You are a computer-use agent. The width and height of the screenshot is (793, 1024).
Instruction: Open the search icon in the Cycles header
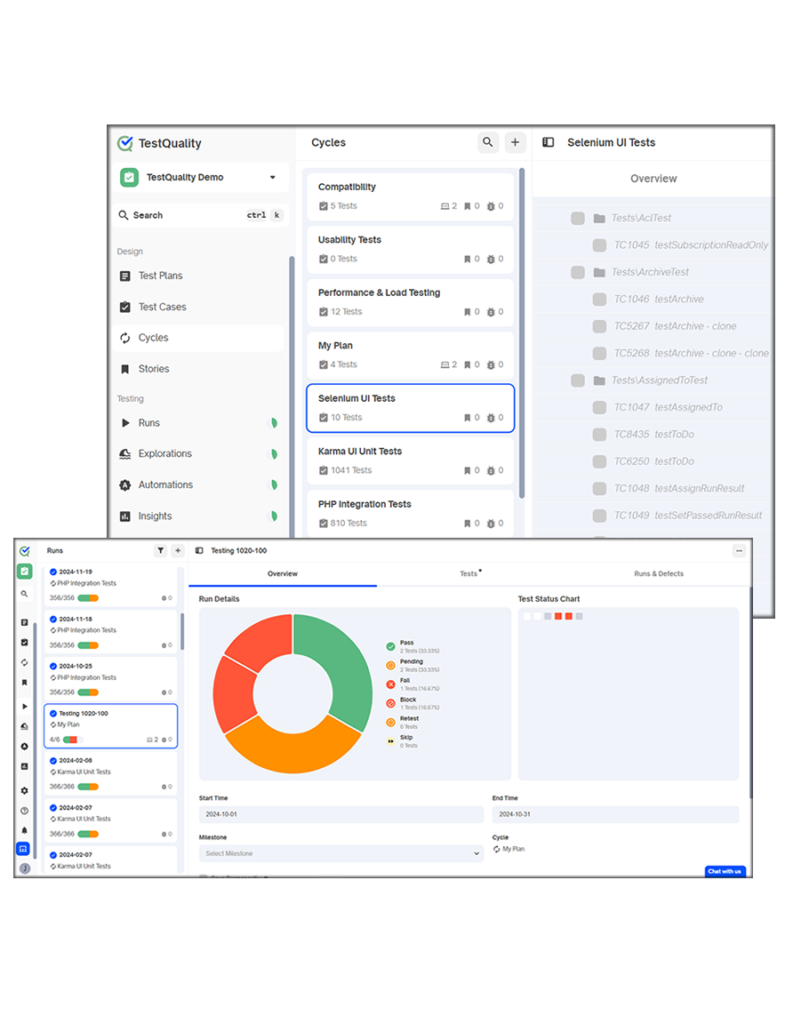pyautogui.click(x=487, y=142)
